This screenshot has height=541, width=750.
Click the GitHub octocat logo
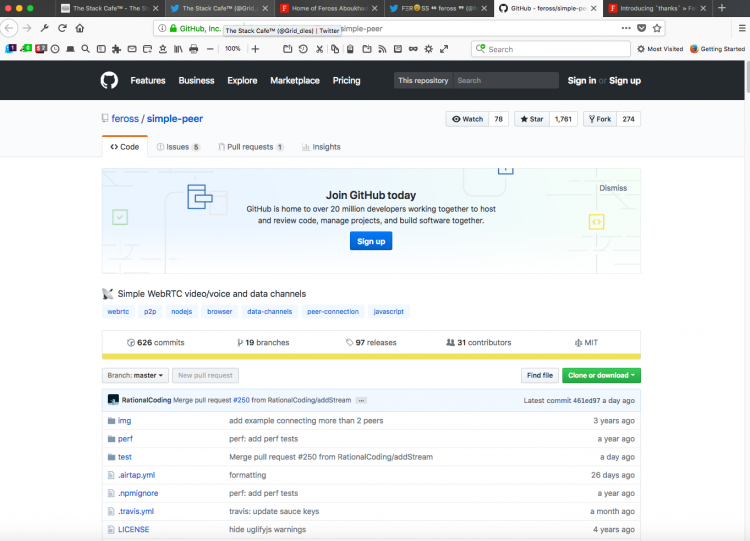coord(109,80)
